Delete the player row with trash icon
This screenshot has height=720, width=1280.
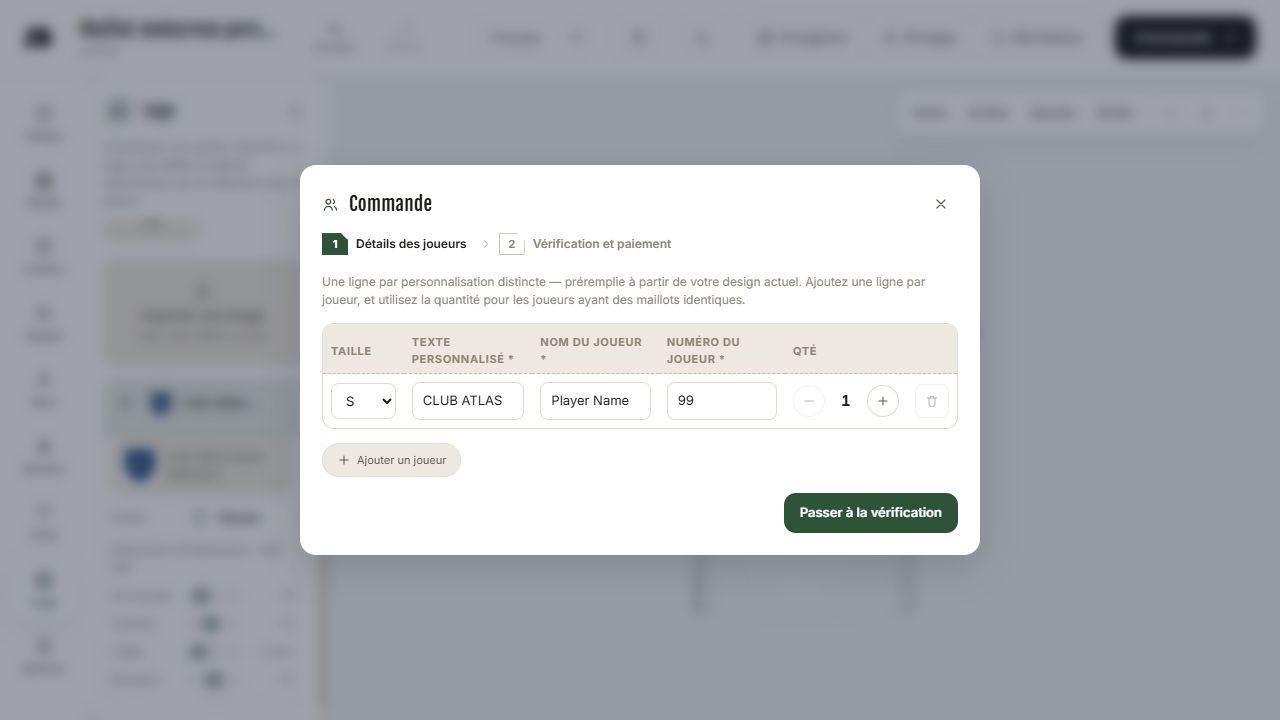pyautogui.click(x=931, y=401)
